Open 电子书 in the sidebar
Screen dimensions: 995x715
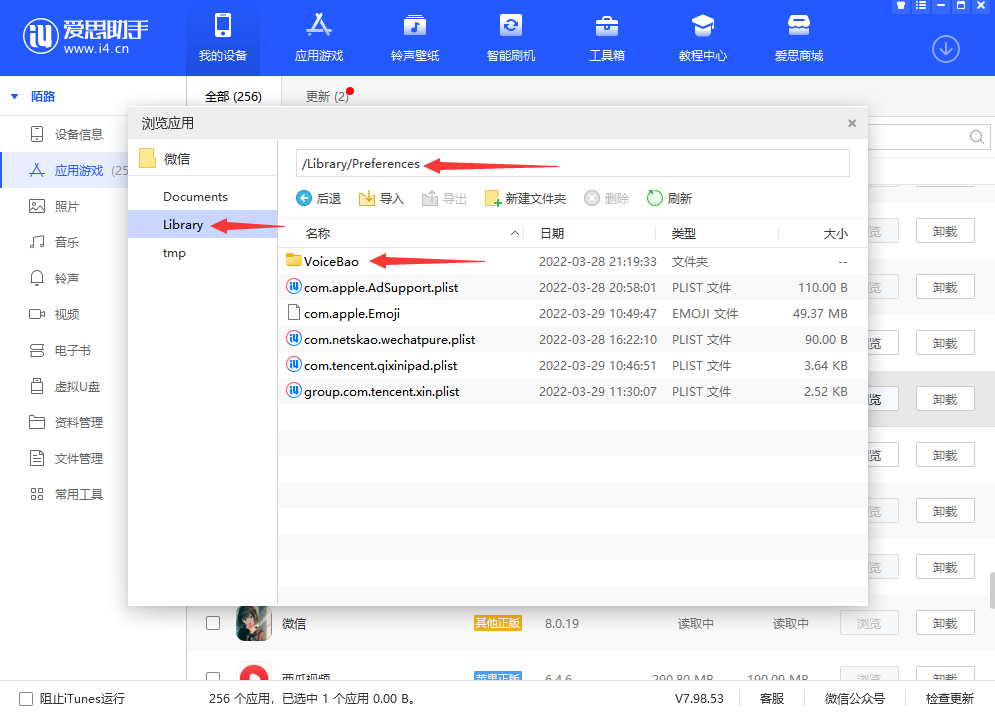coord(60,350)
